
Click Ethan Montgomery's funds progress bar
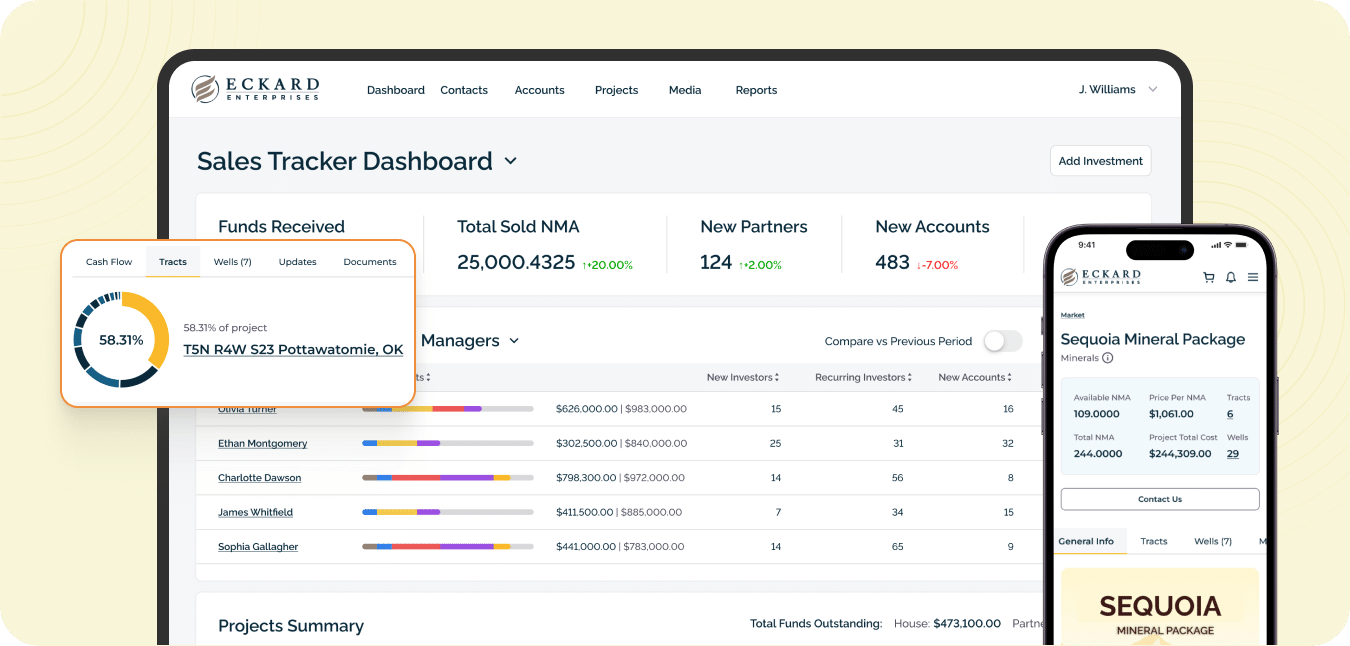pyautogui.click(x=448, y=443)
